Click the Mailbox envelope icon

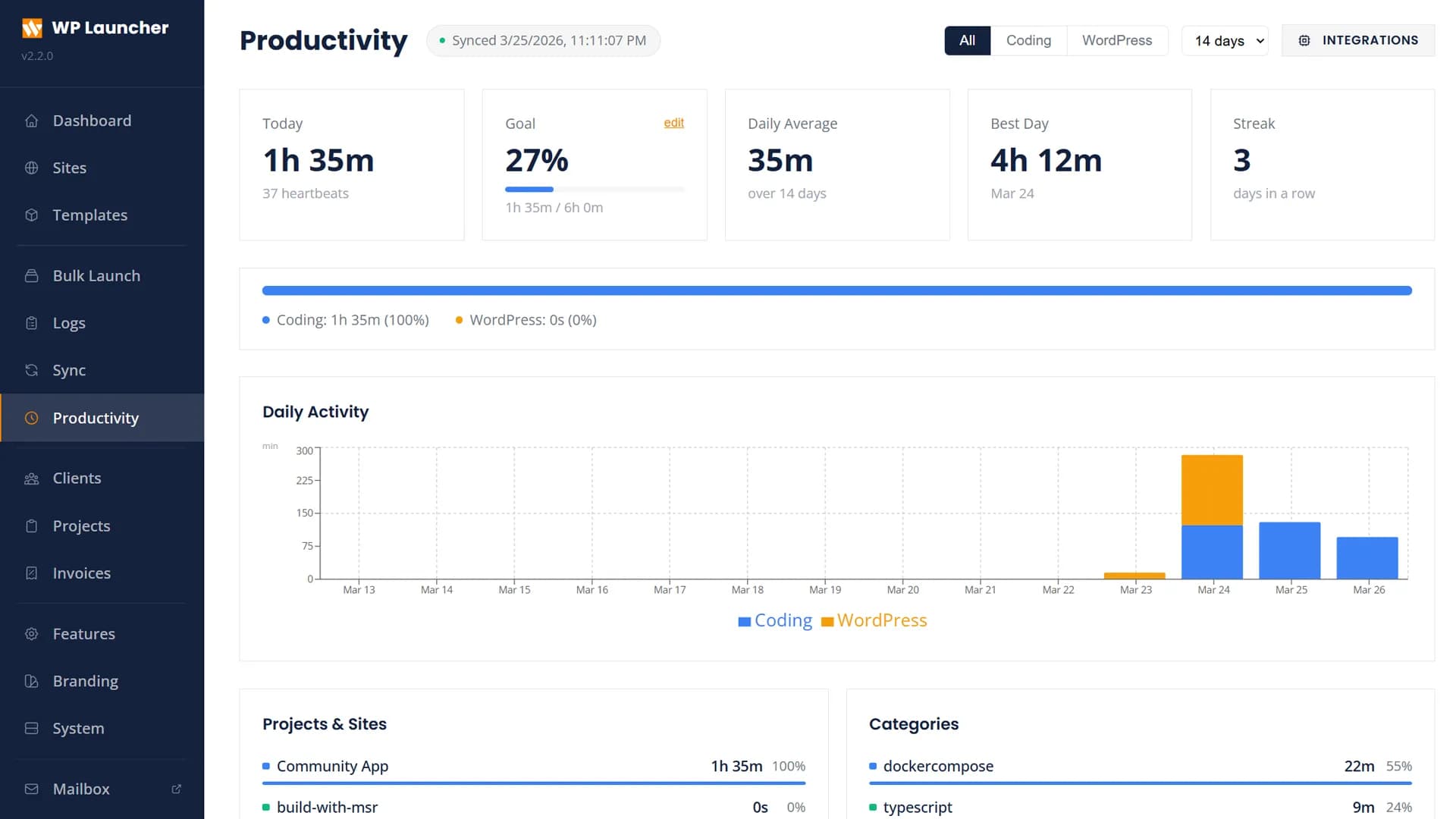click(31, 789)
